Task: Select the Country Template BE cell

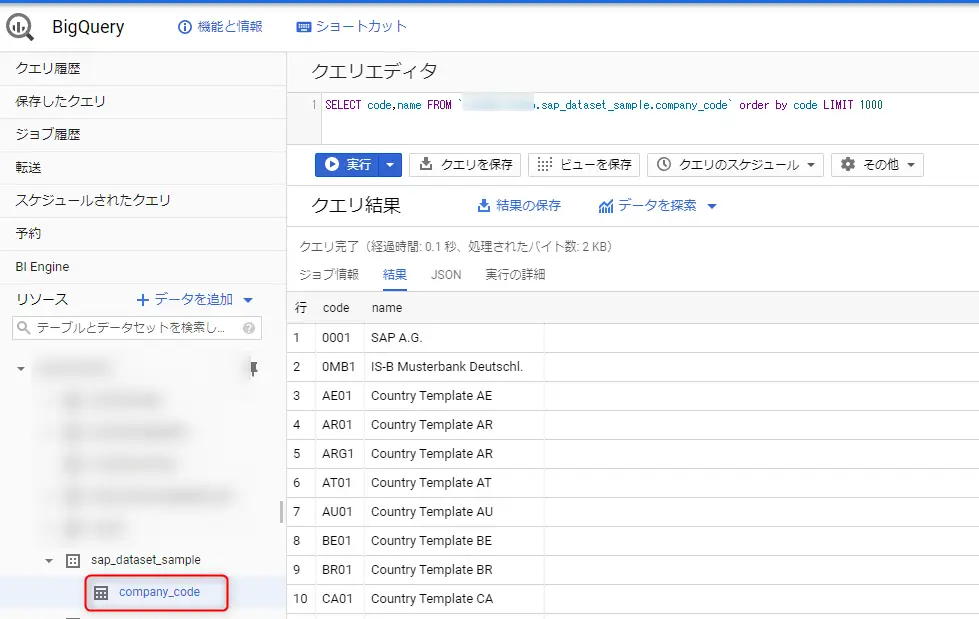Action: click(454, 542)
